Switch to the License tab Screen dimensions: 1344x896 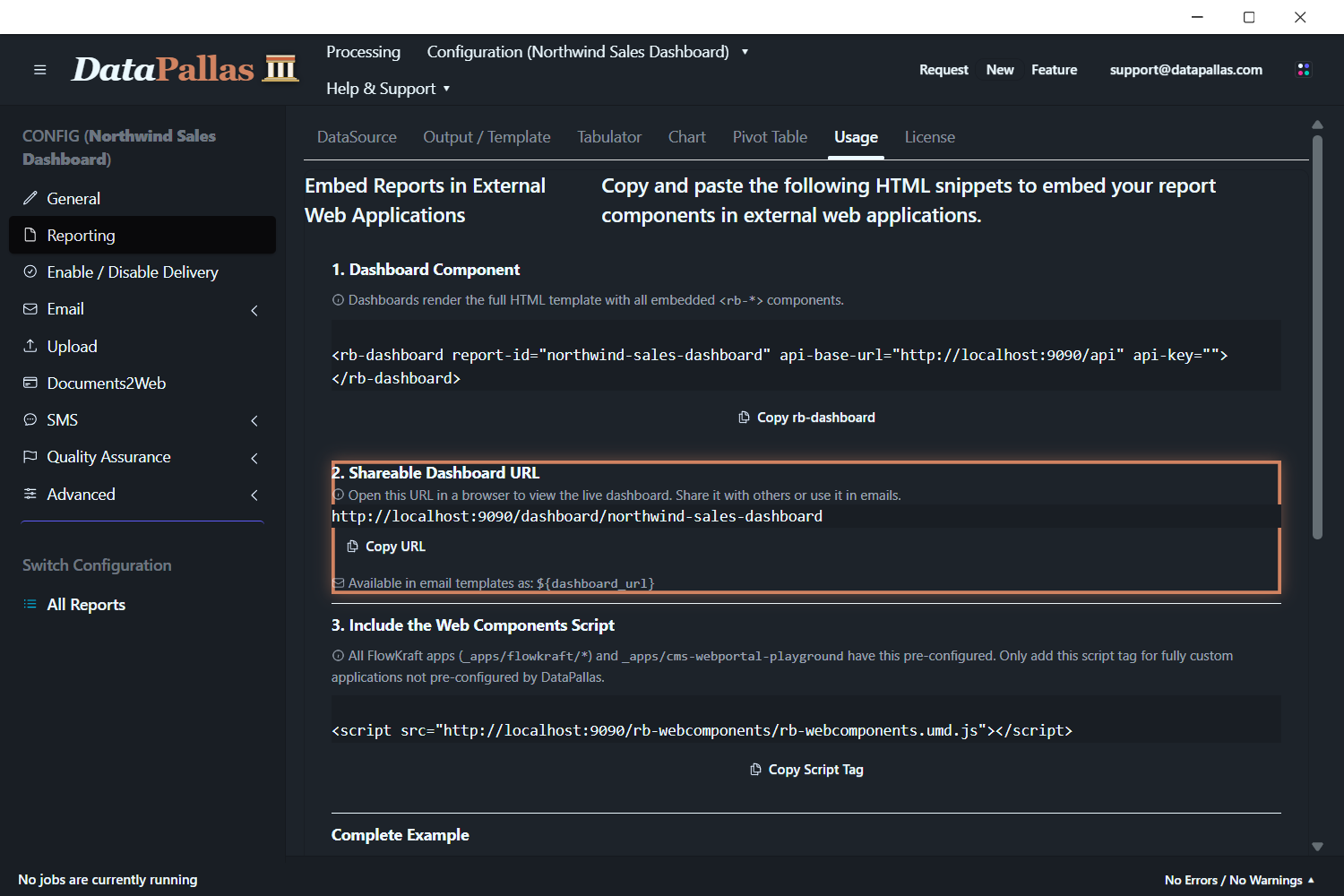930,137
